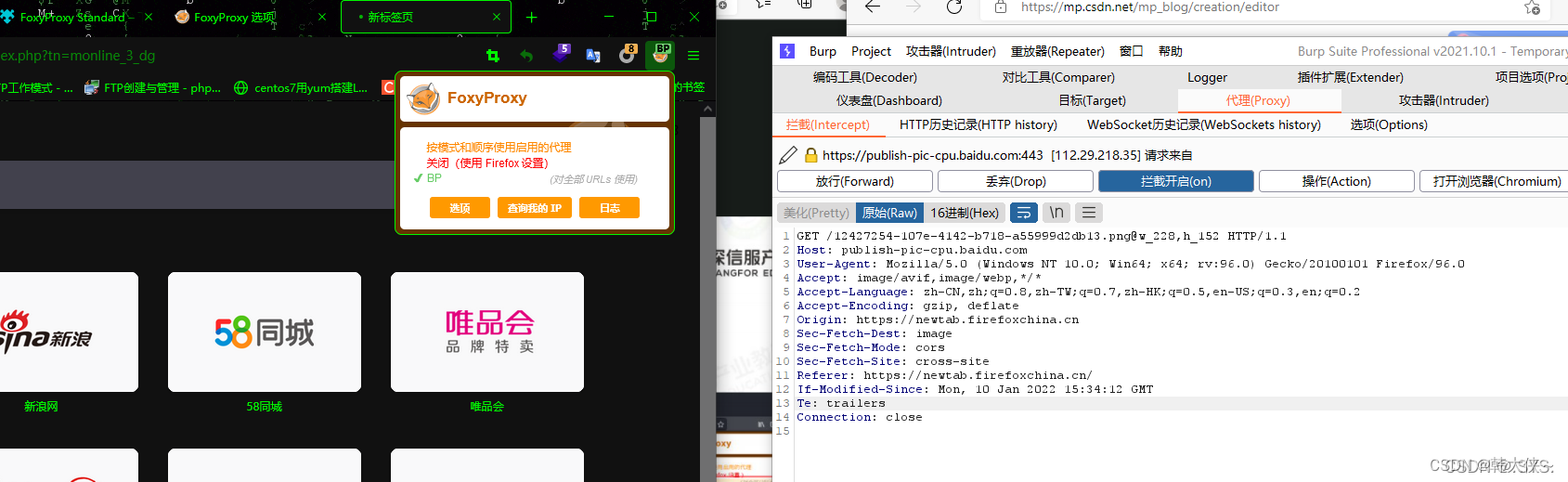Open the 操作(Action) dropdown button

tap(1337, 181)
